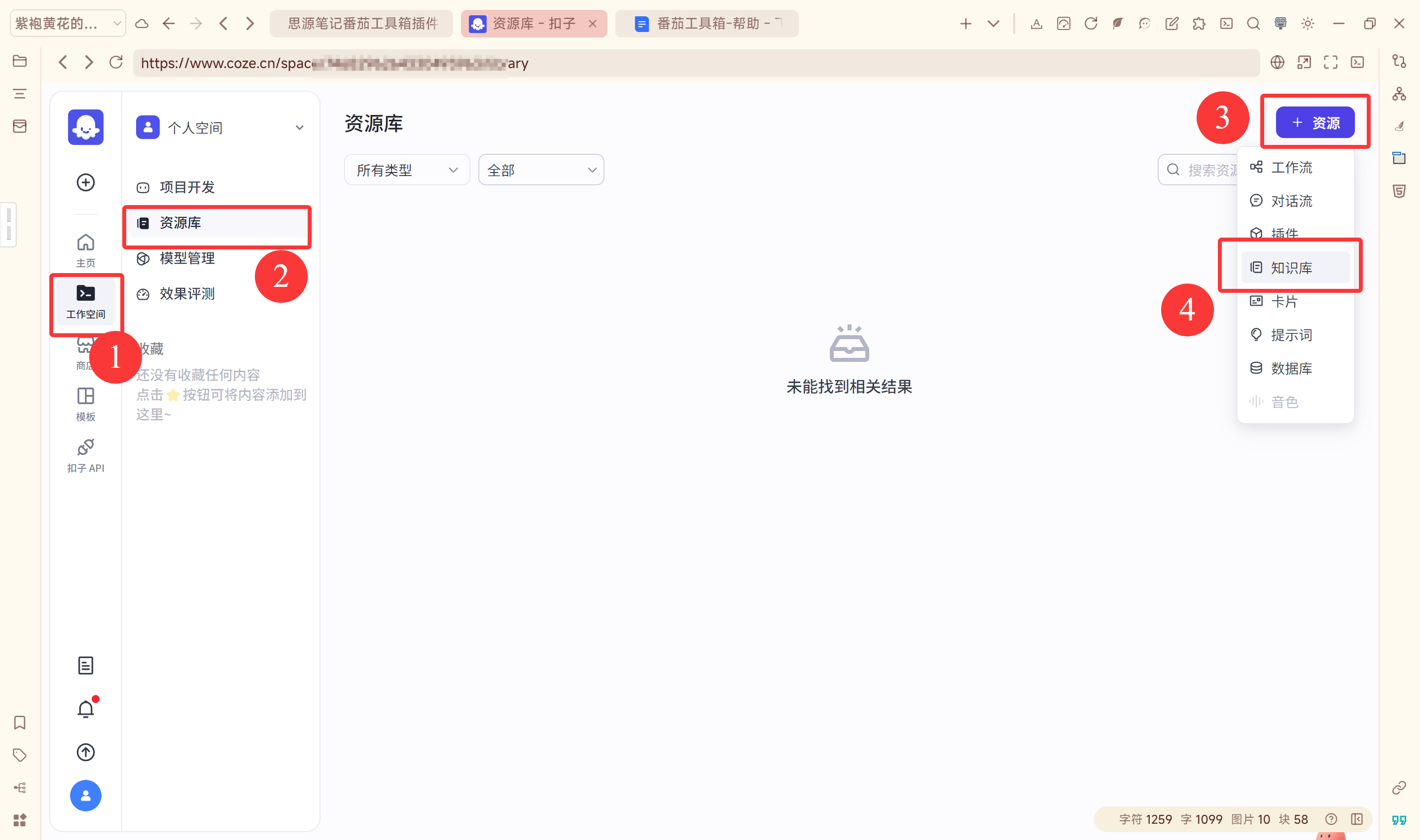Open the documentation page icon in sidebar
Viewport: 1420px width, 840px height.
[x=85, y=665]
